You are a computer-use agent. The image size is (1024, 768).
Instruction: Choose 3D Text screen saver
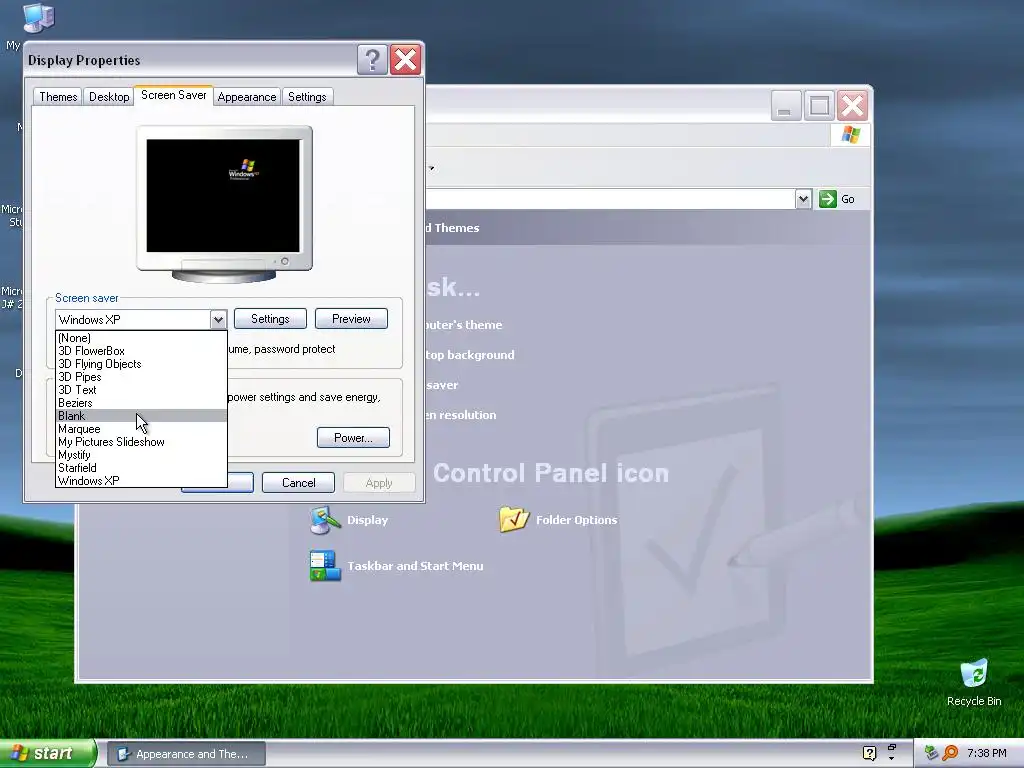point(141,390)
